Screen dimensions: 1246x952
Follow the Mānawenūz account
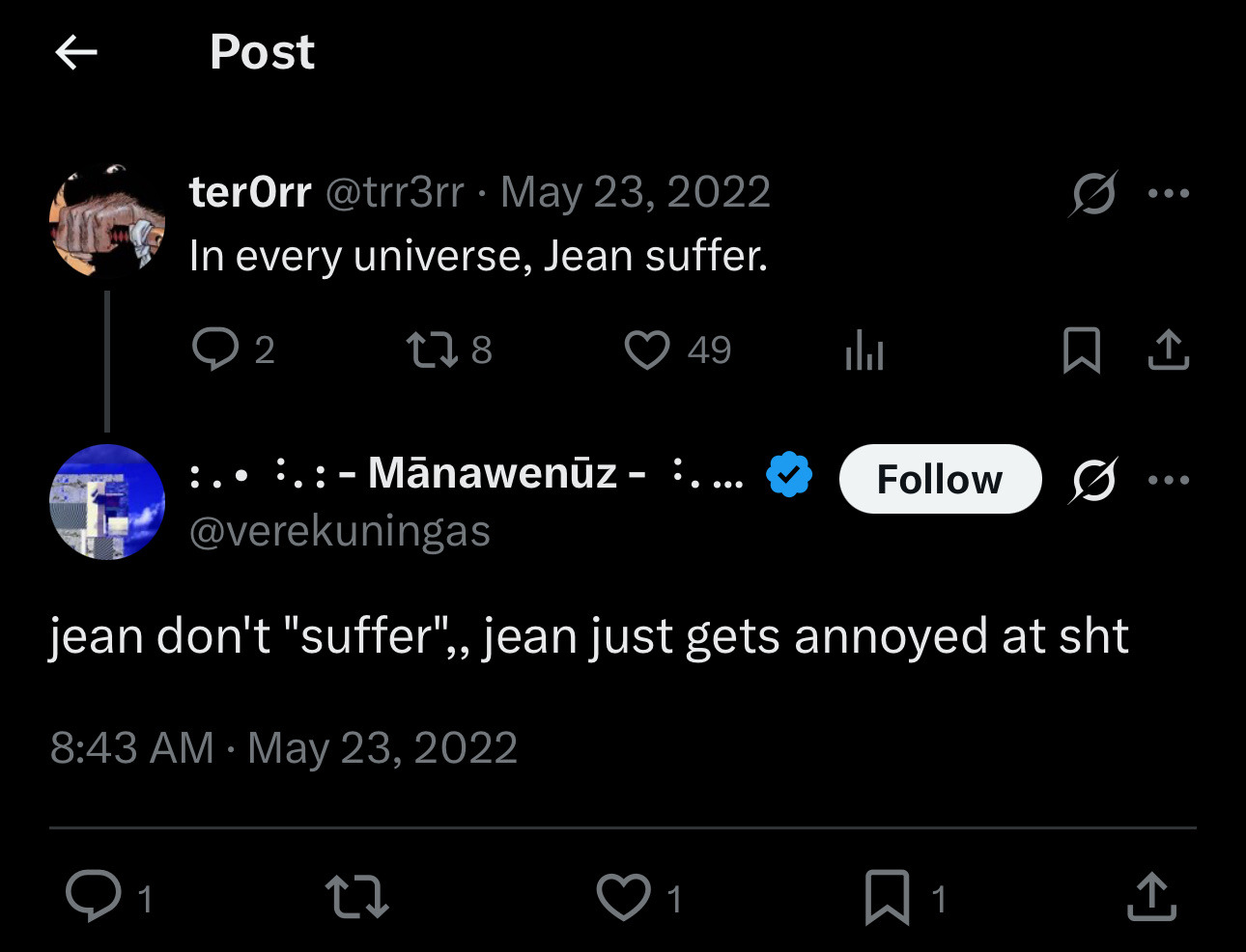coord(939,479)
